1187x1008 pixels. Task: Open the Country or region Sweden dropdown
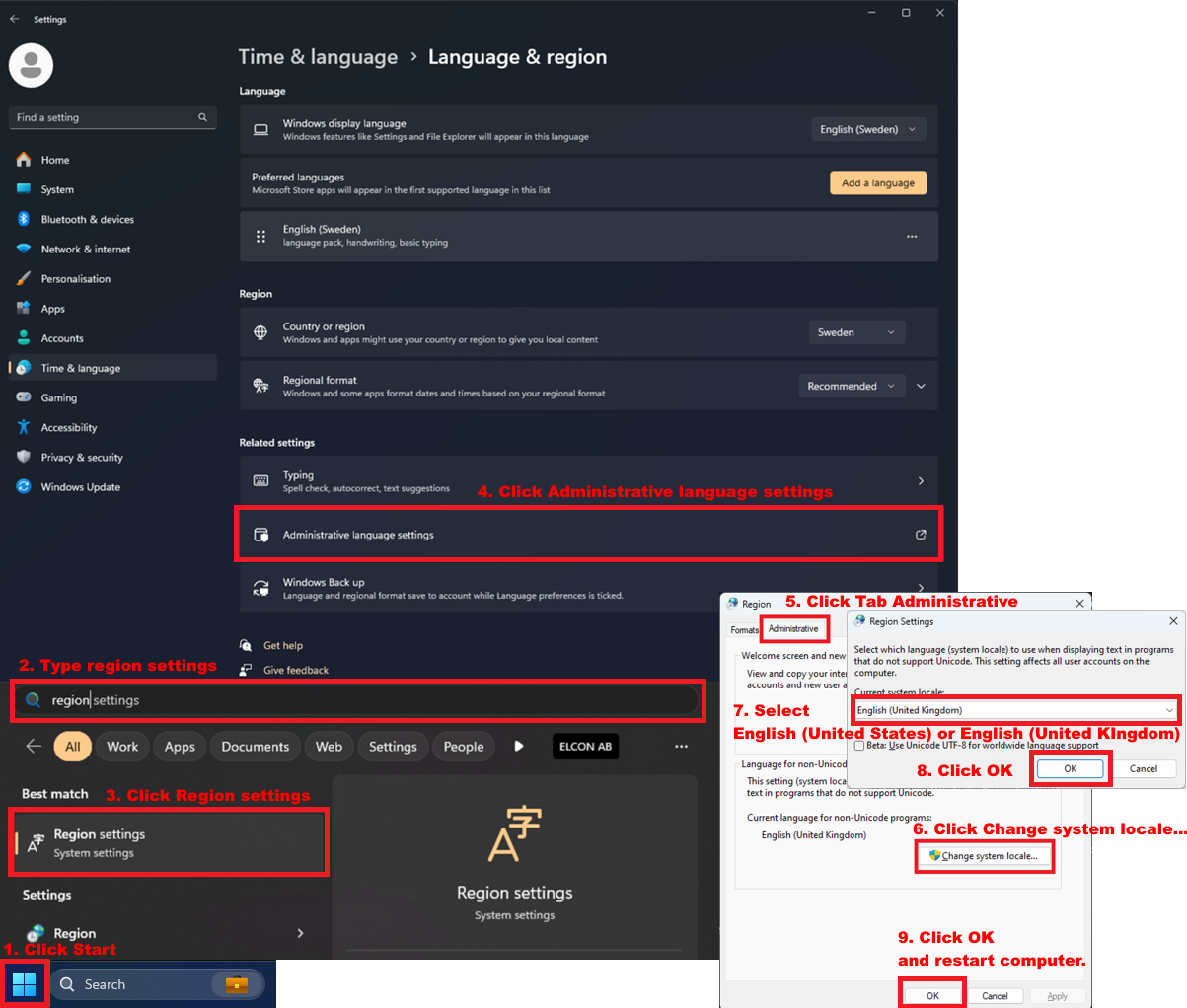pyautogui.click(x=855, y=332)
